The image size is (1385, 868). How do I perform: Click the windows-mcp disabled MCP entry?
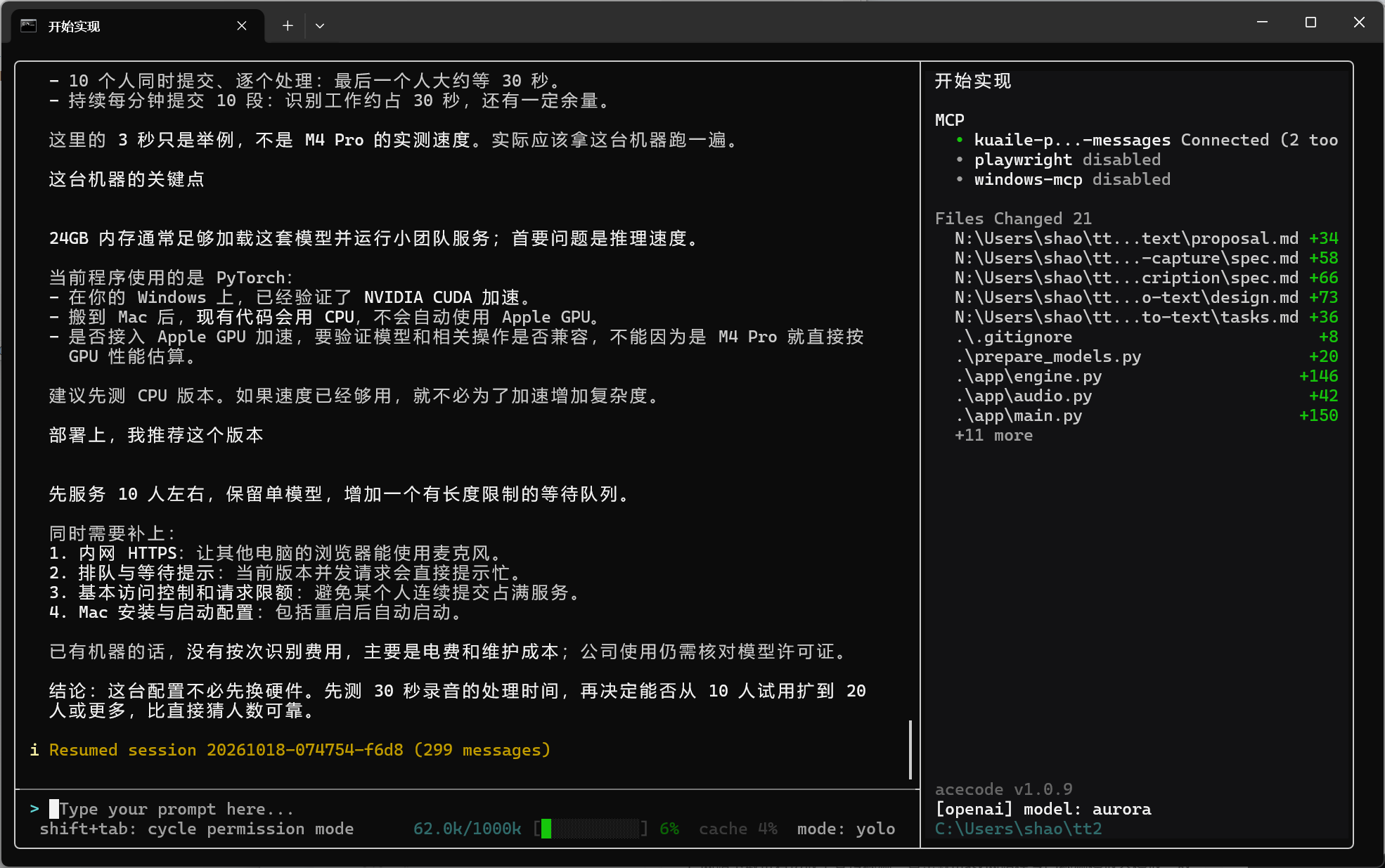click(1072, 179)
